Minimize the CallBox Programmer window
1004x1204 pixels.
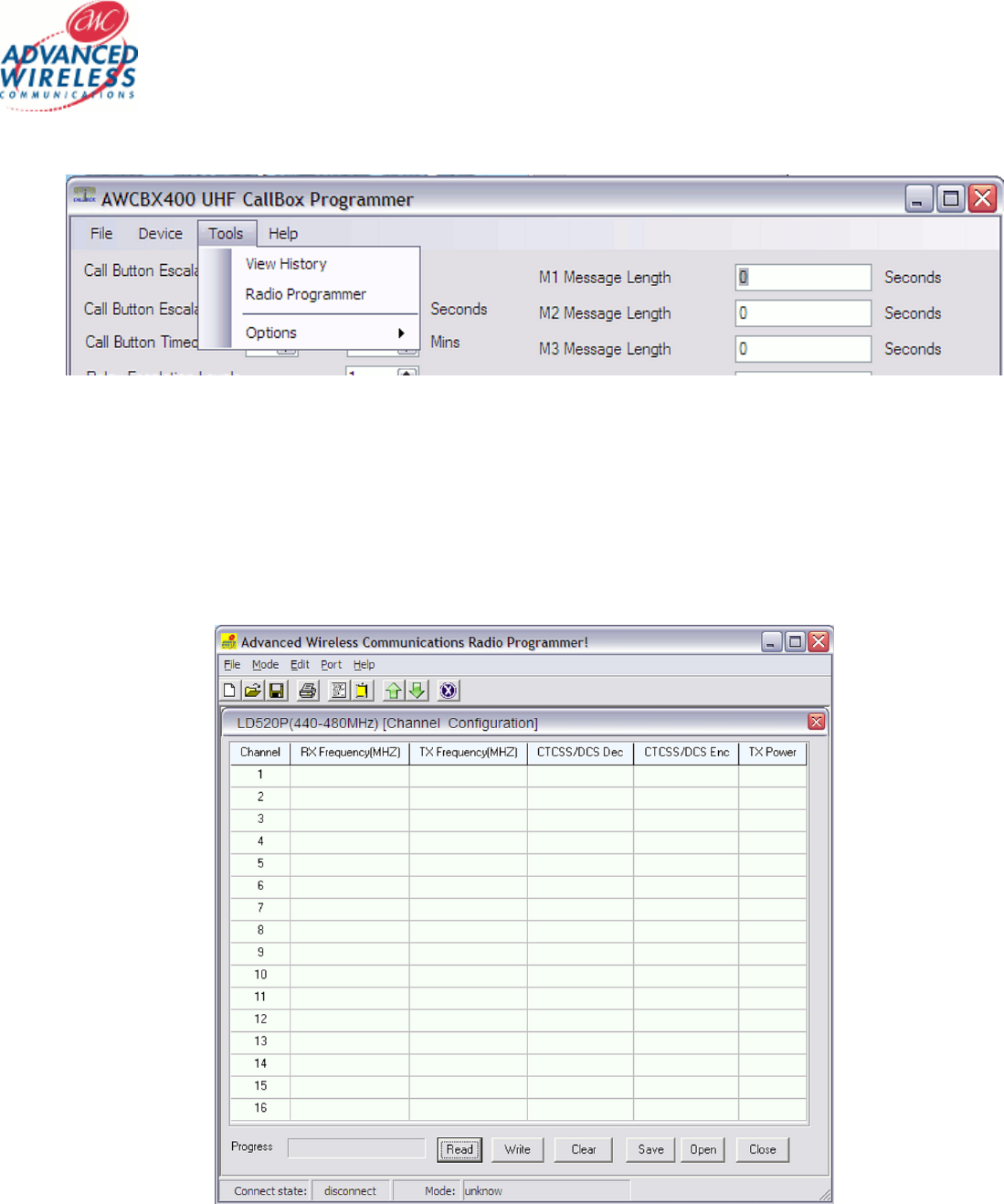pos(919,198)
